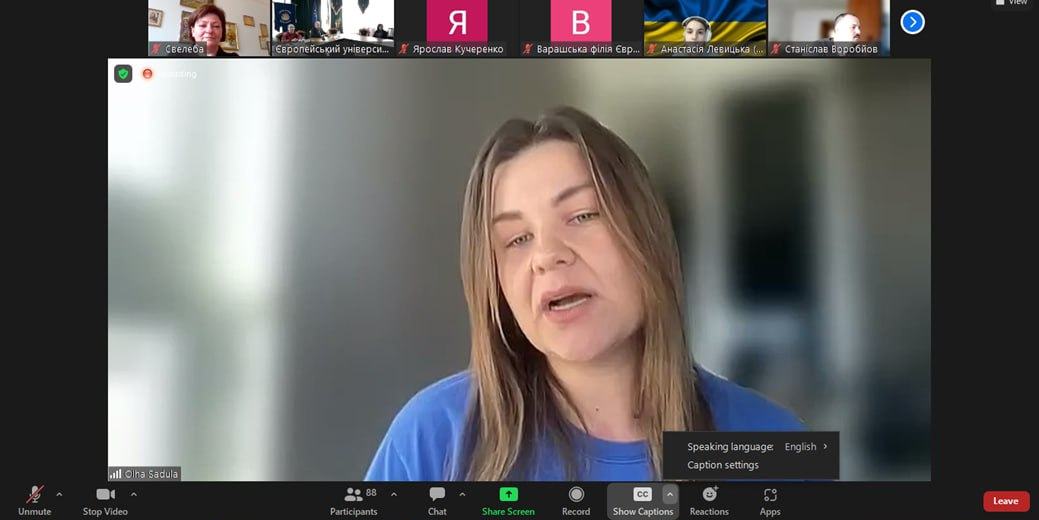Leave the meeting
This screenshot has height=520, width=1039.
click(1006, 501)
